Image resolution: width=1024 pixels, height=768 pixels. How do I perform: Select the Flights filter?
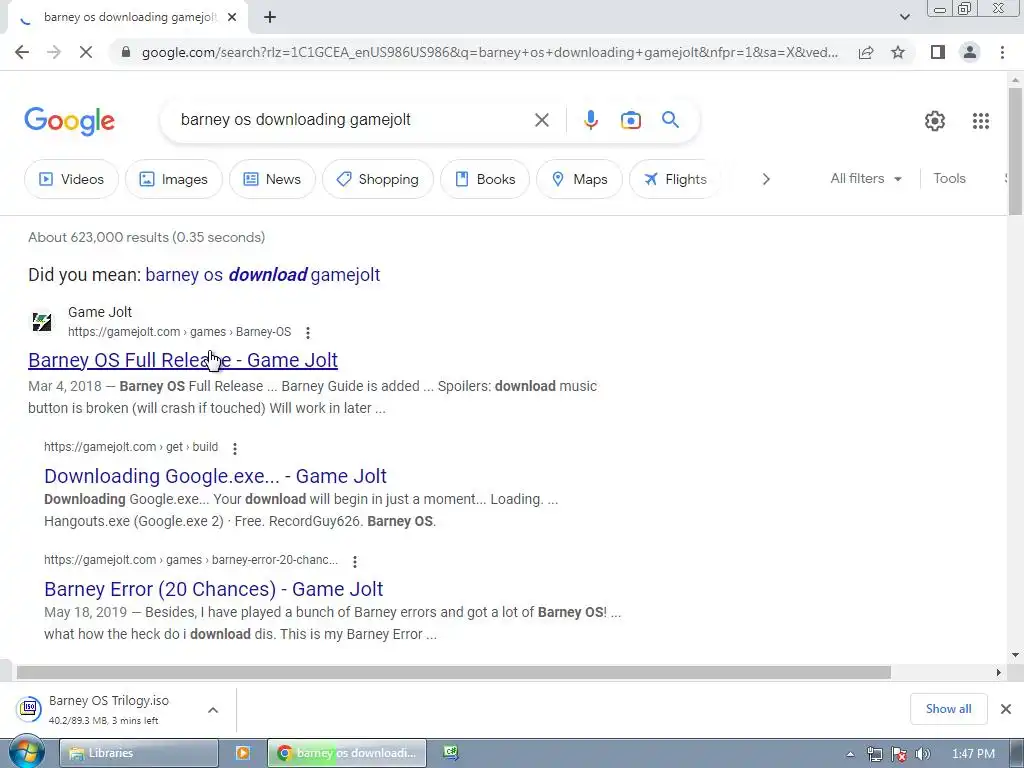point(675,179)
